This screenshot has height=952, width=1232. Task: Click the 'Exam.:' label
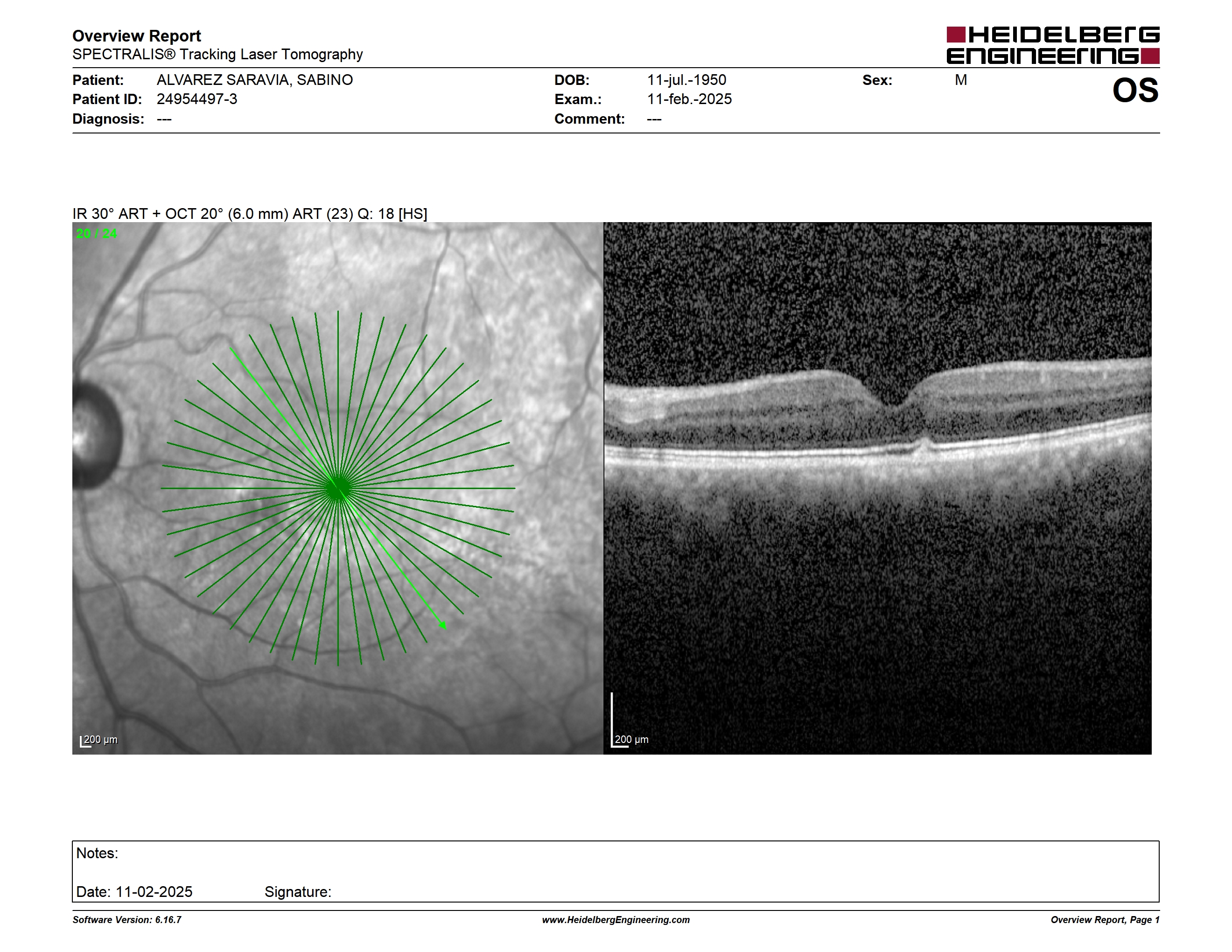click(x=578, y=99)
